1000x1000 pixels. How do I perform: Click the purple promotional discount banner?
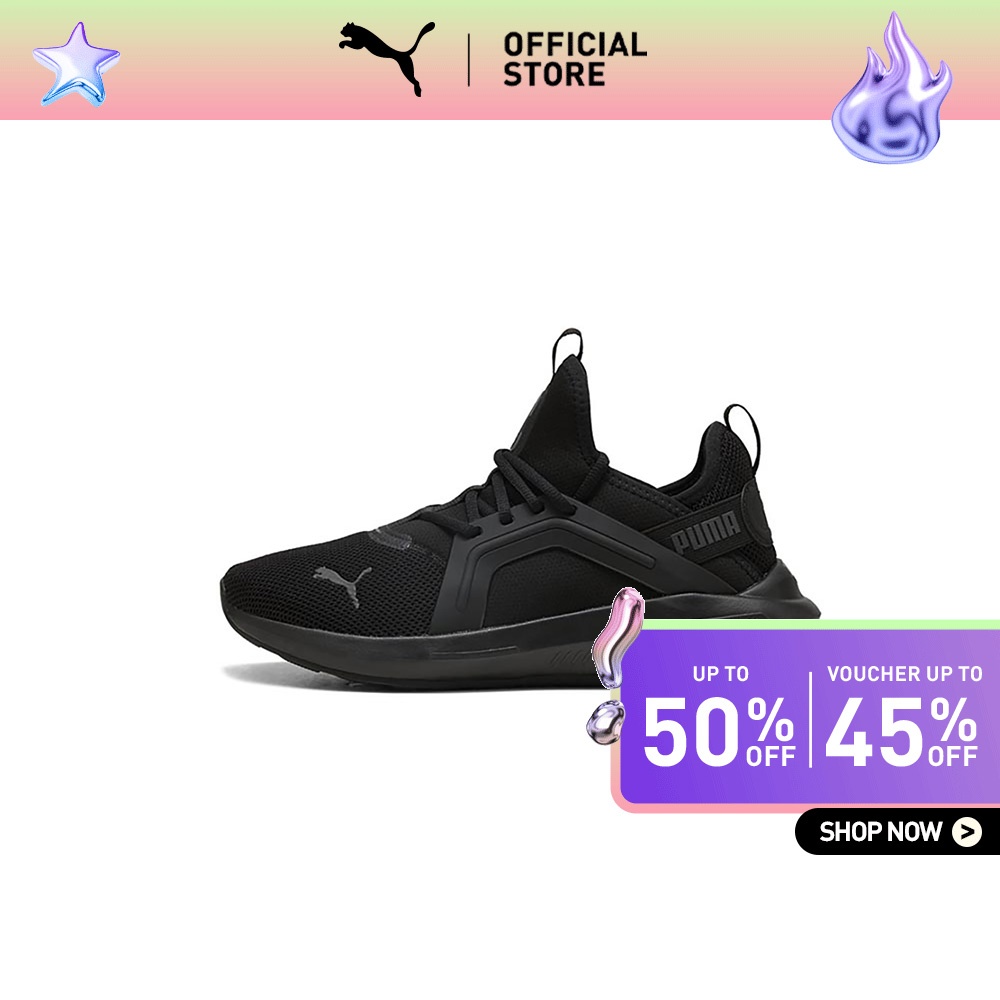[805, 716]
